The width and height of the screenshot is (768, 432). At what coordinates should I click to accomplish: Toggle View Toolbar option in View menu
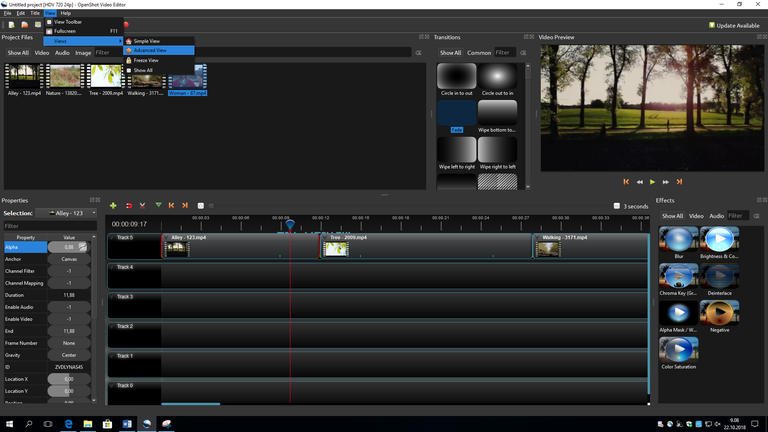click(x=68, y=21)
